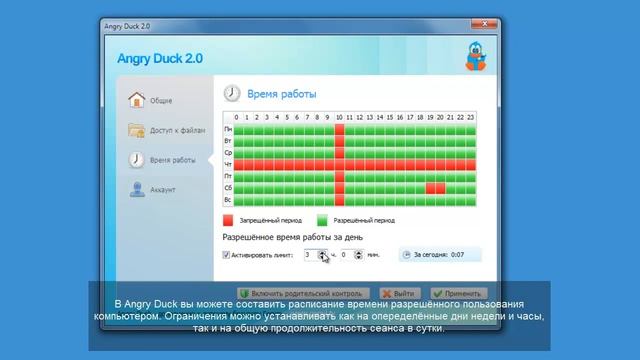Toggle the Saturday 20 o'clock red cell
The width and height of the screenshot is (640, 360).
point(440,188)
